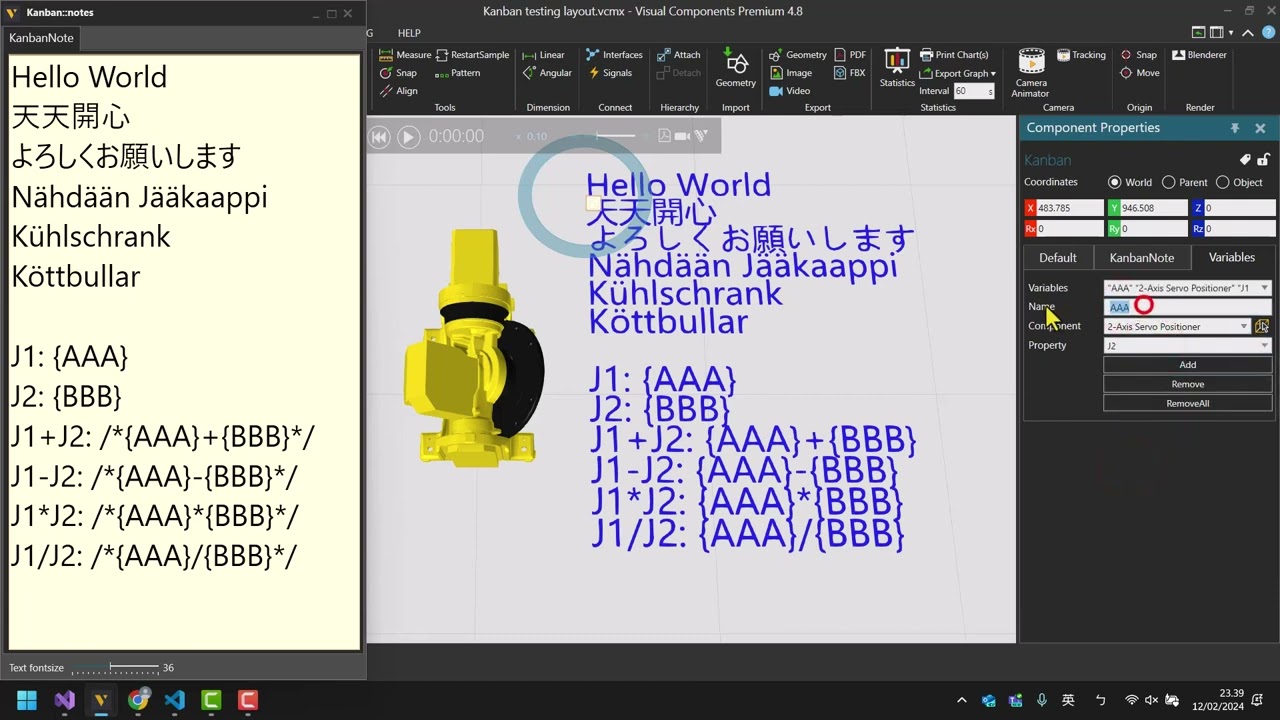The image size is (1280, 720).
Task: Open the Signals connect editor
Action: pos(610,73)
